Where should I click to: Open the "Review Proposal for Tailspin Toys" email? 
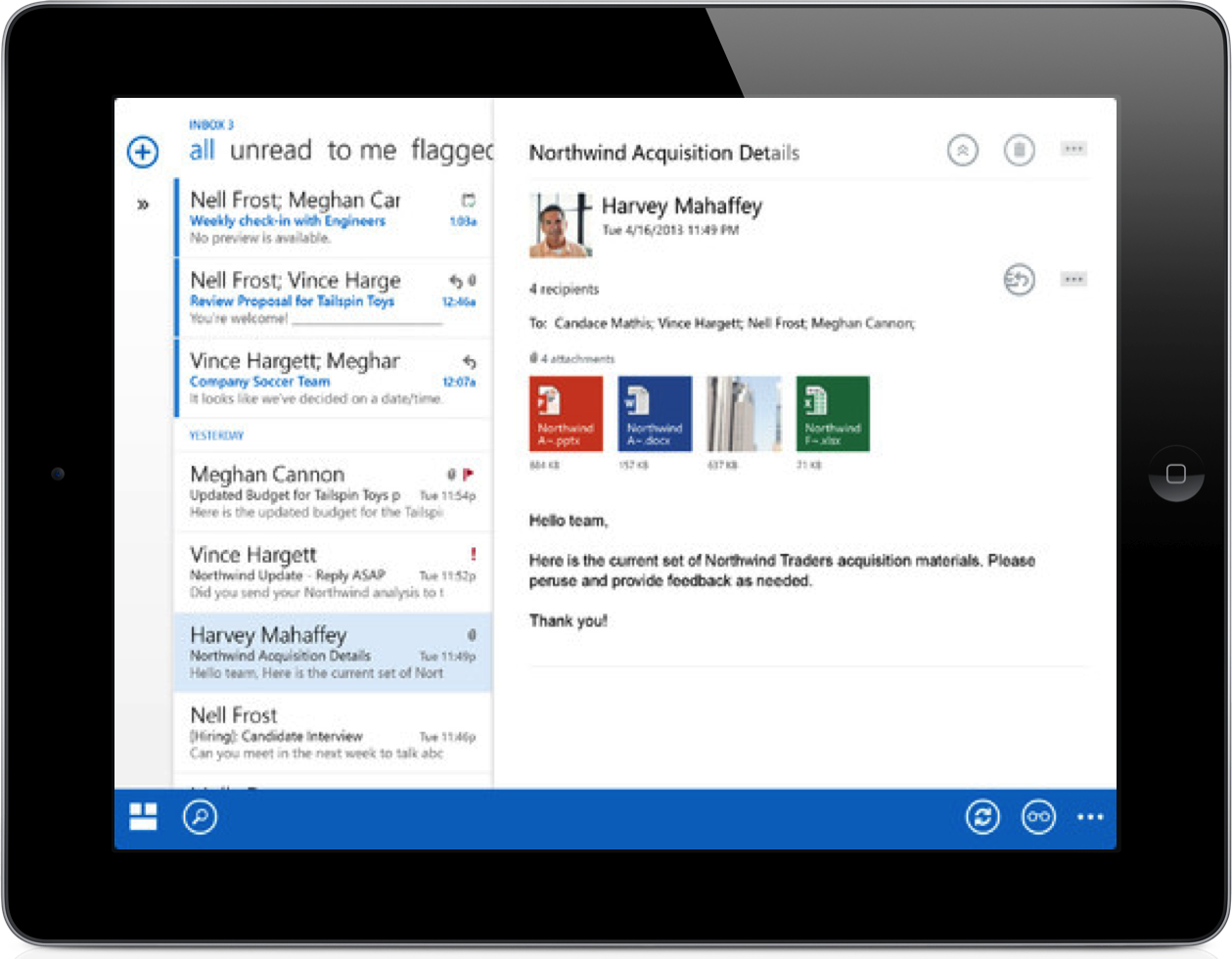click(333, 297)
